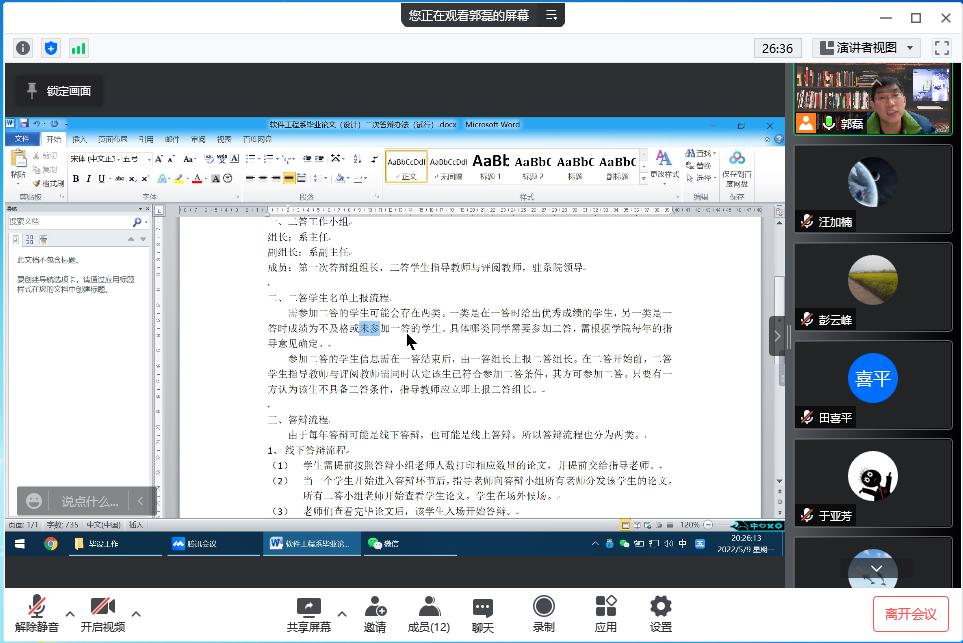963x643 pixels.
Task: Pick the yellow text highlight color
Action: pos(178,179)
